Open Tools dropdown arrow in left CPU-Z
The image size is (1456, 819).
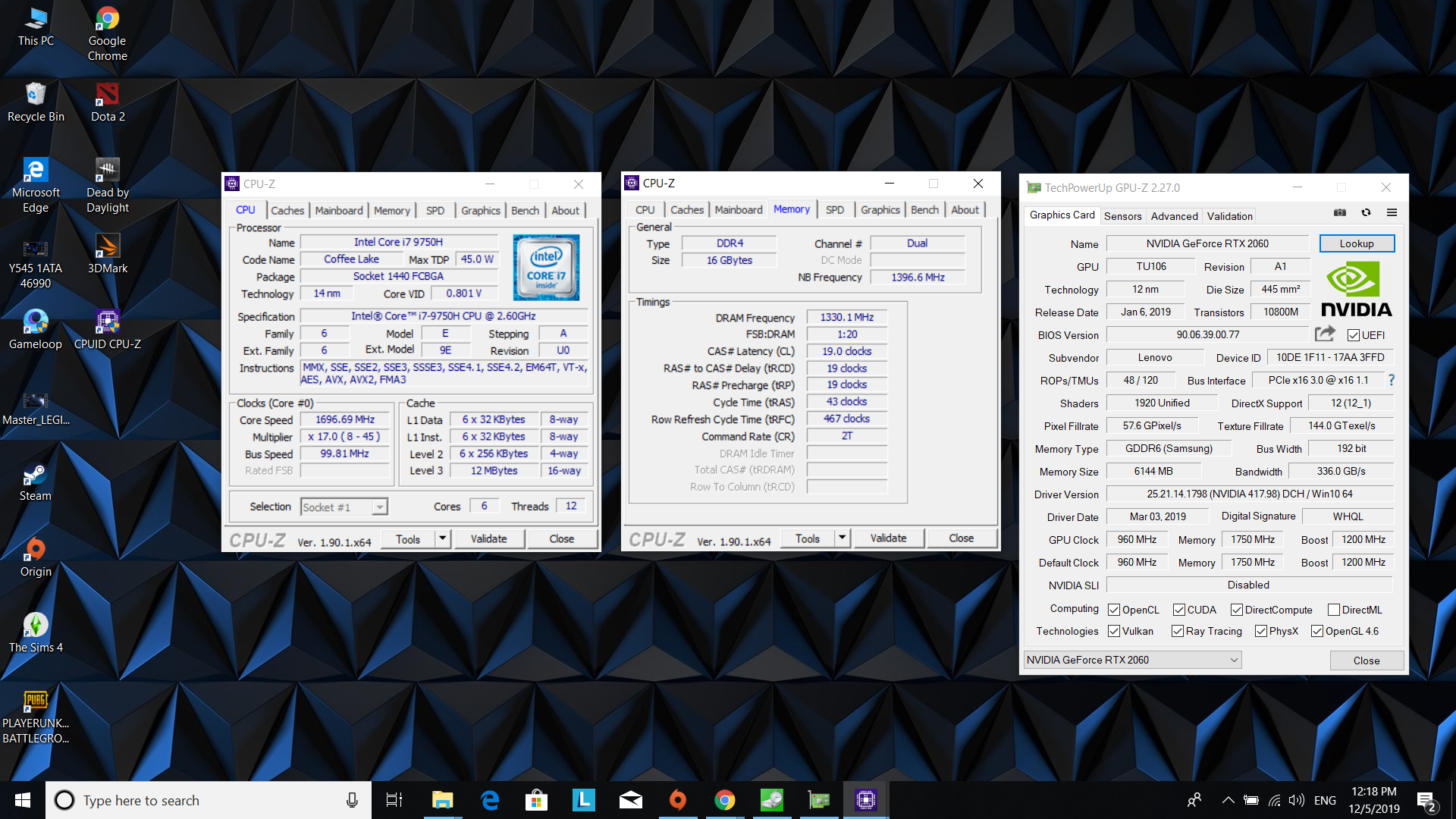pyautogui.click(x=443, y=538)
